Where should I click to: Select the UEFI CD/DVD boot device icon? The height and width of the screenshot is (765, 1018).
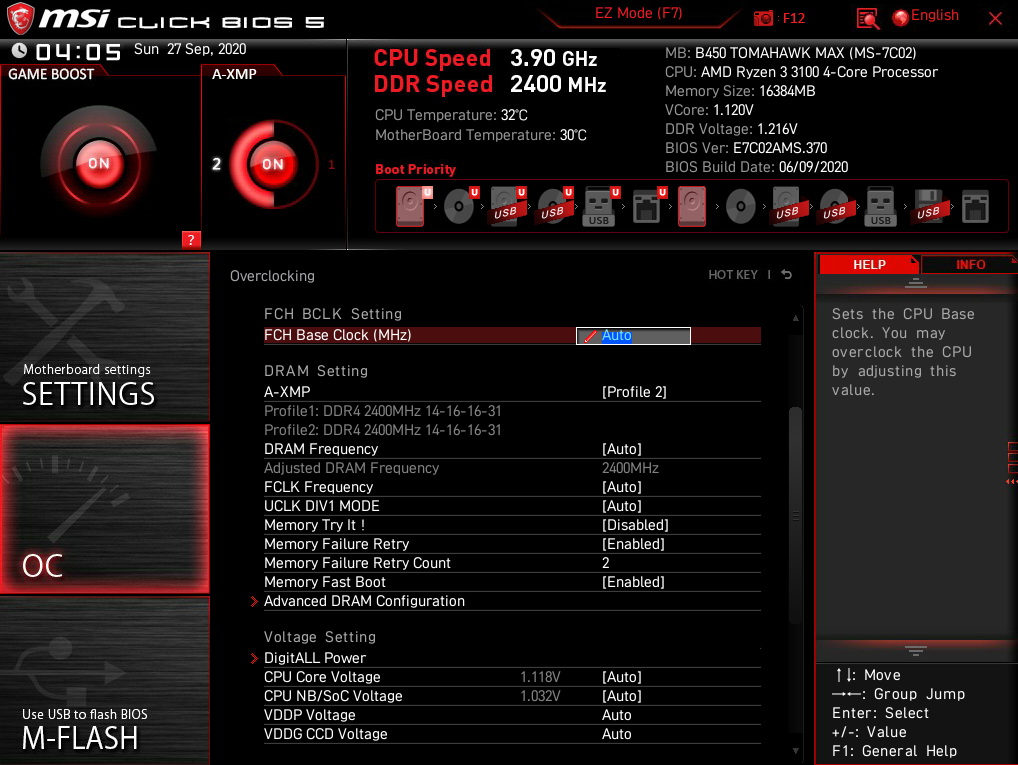coord(459,207)
